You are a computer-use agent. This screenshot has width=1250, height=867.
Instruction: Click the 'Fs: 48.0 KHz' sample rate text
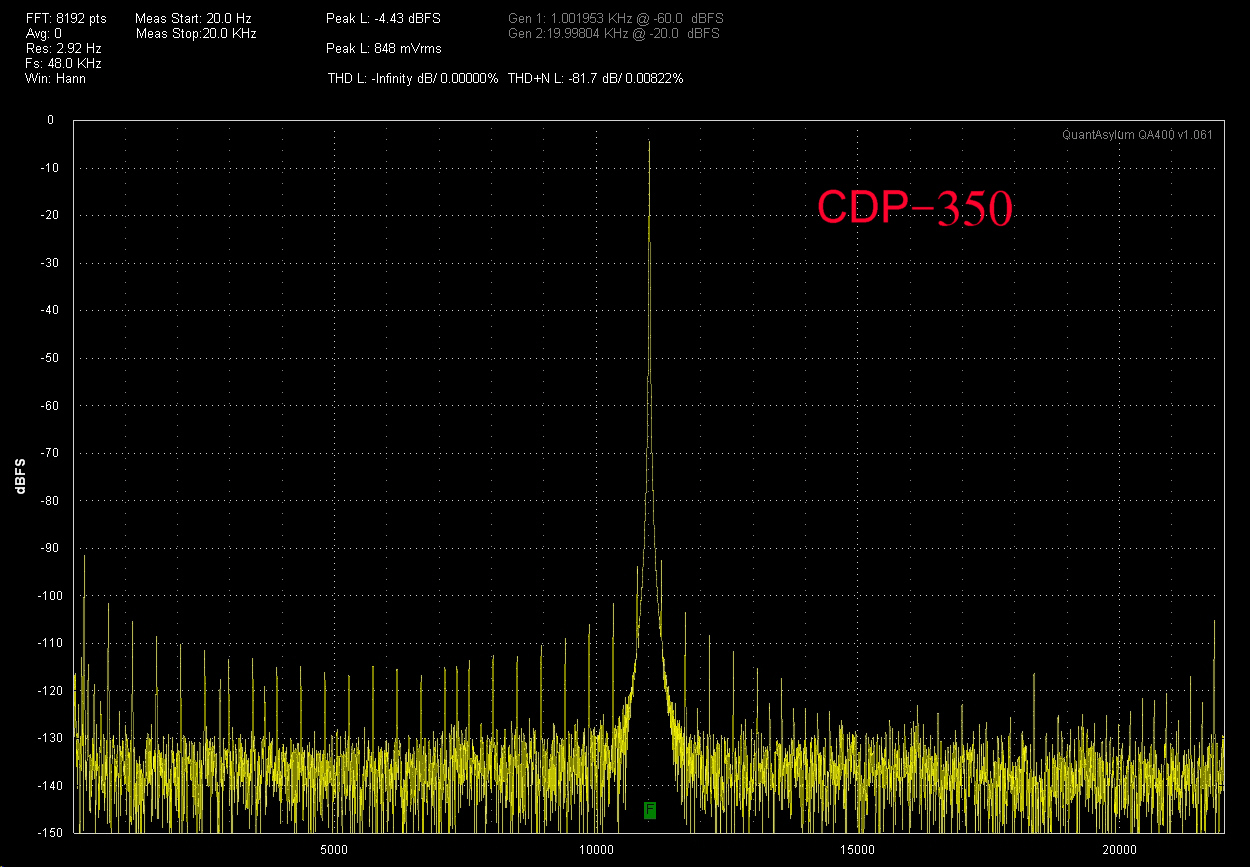pos(63,63)
